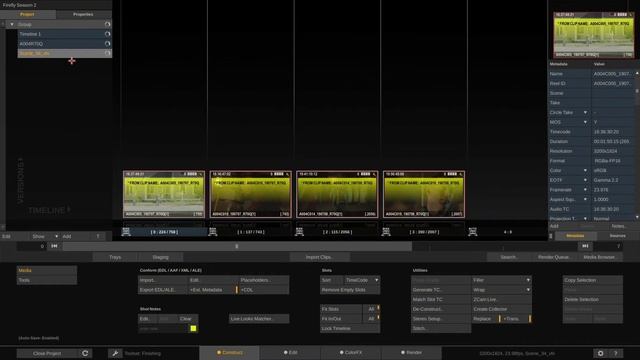
Task: Open the TimeCode sort dropdown
Action: click(362, 280)
